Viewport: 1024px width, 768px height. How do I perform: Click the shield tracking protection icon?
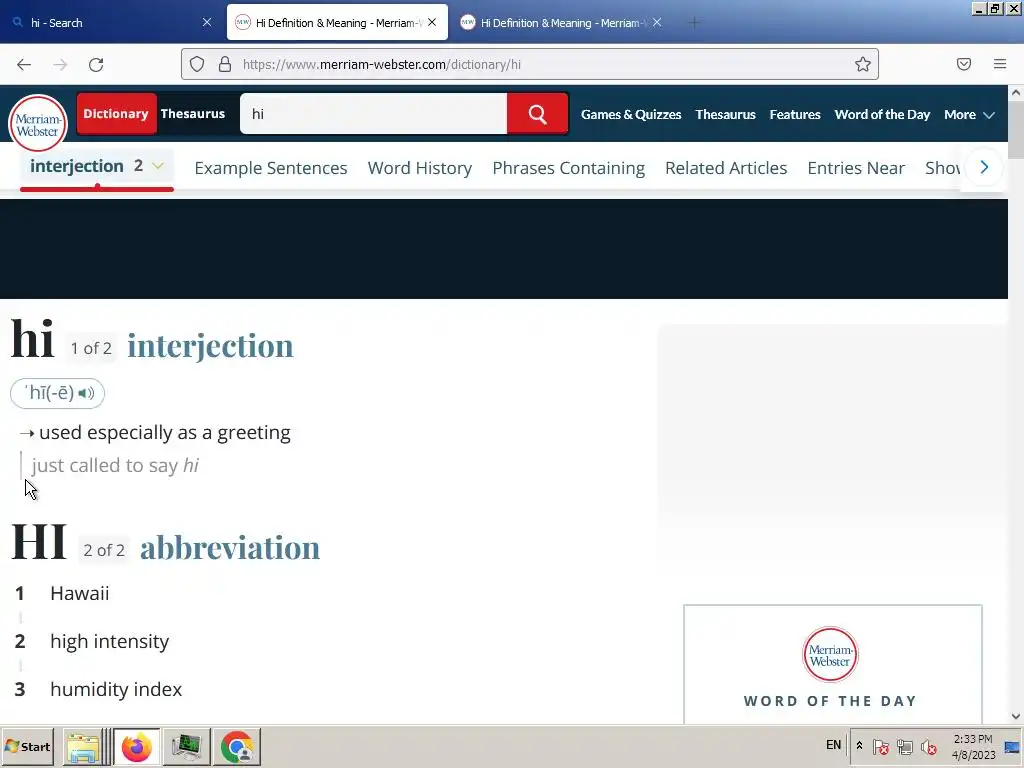[197, 64]
